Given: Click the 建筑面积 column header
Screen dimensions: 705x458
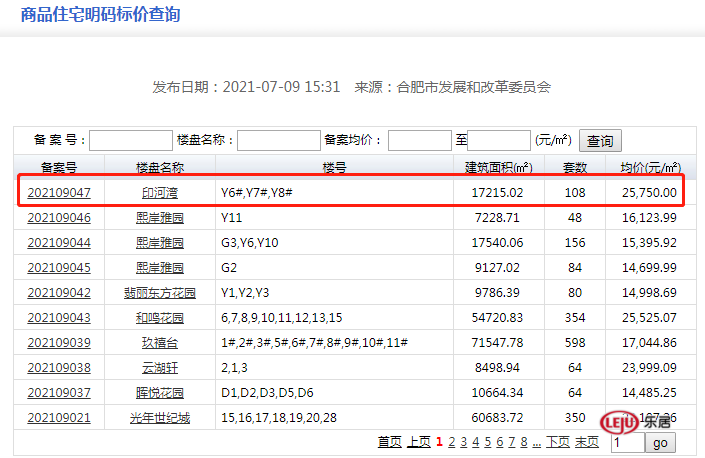Looking at the screenshot, I should point(499,168).
